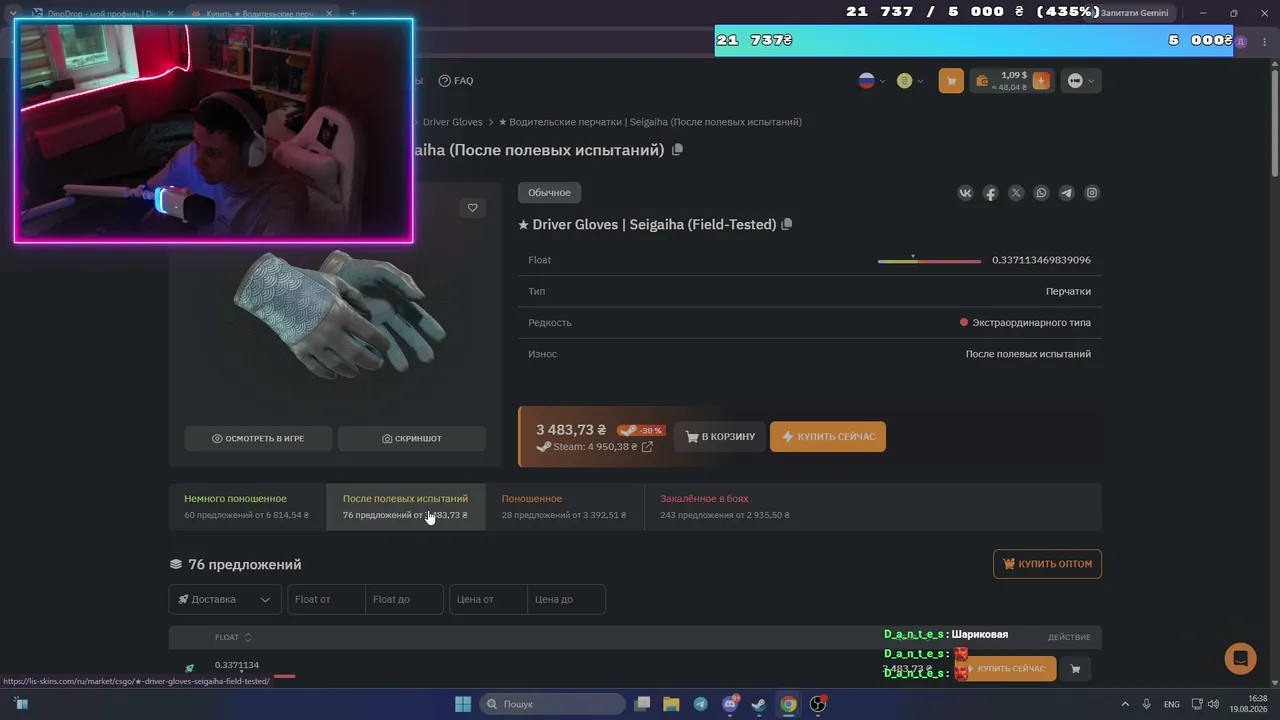Open the browser tab search dropdown
This screenshot has height=720, width=1280.
pos(12,14)
